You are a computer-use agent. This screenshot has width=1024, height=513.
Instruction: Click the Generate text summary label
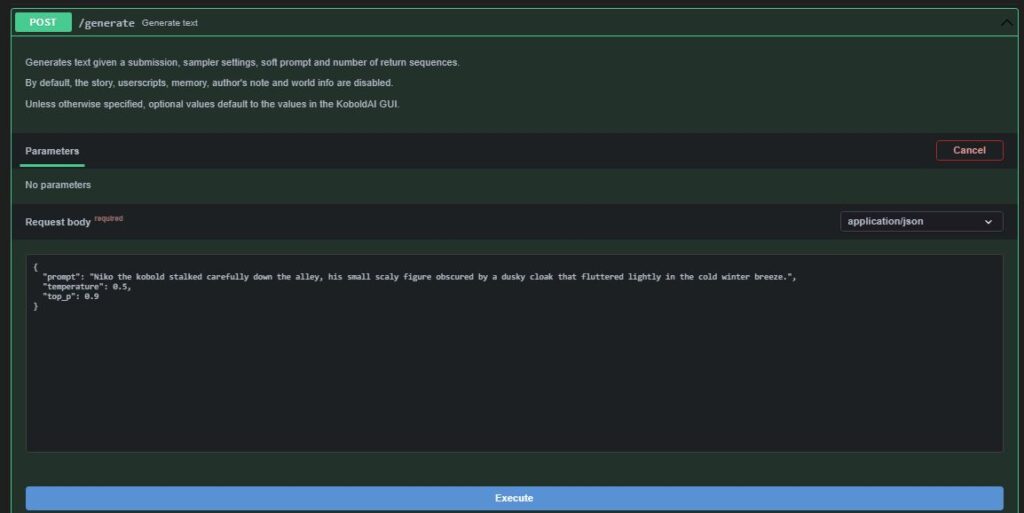[x=170, y=23]
